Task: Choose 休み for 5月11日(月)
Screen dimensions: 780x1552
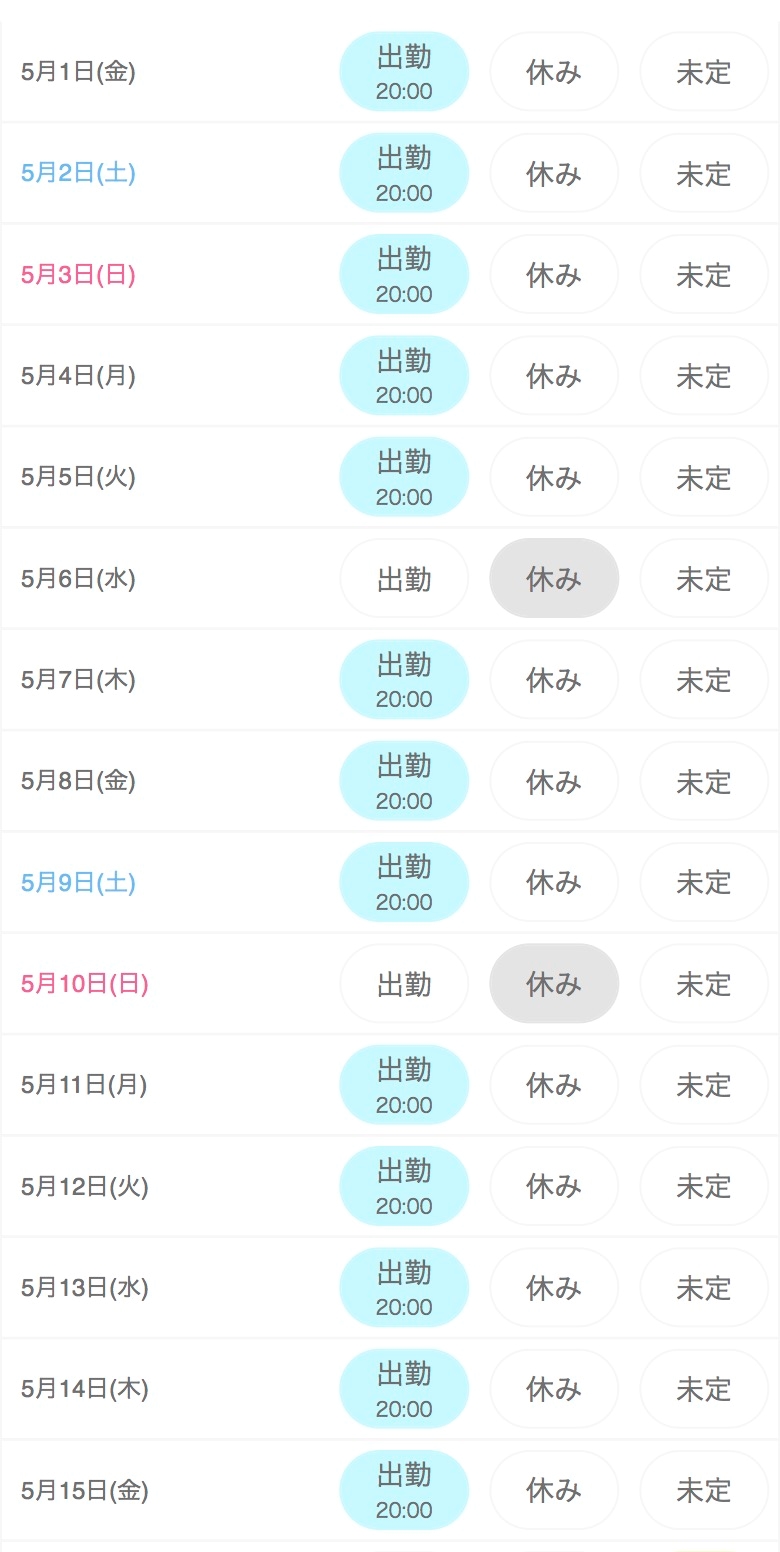Action: 554,1085
